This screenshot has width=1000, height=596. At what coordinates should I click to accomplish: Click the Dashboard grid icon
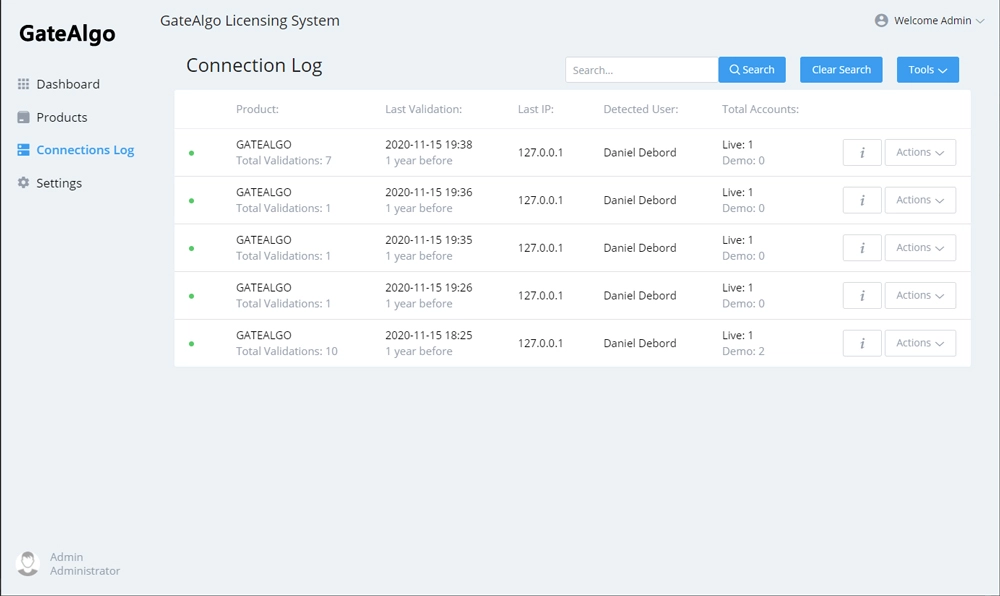click(24, 84)
